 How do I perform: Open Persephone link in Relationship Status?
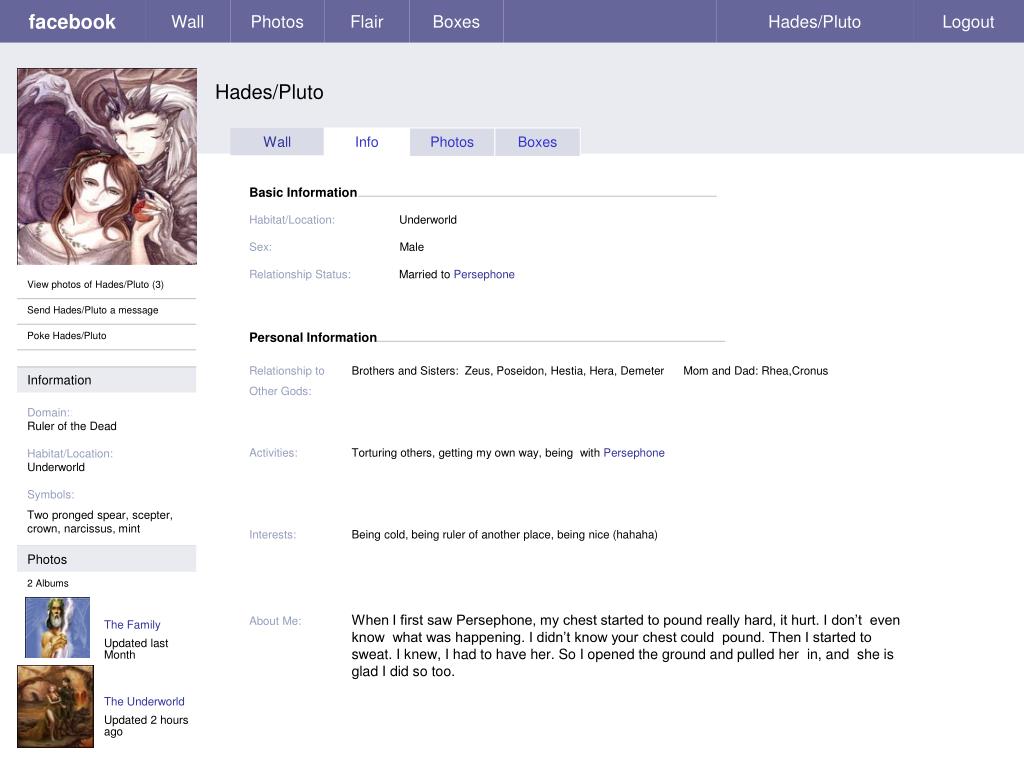click(x=484, y=274)
